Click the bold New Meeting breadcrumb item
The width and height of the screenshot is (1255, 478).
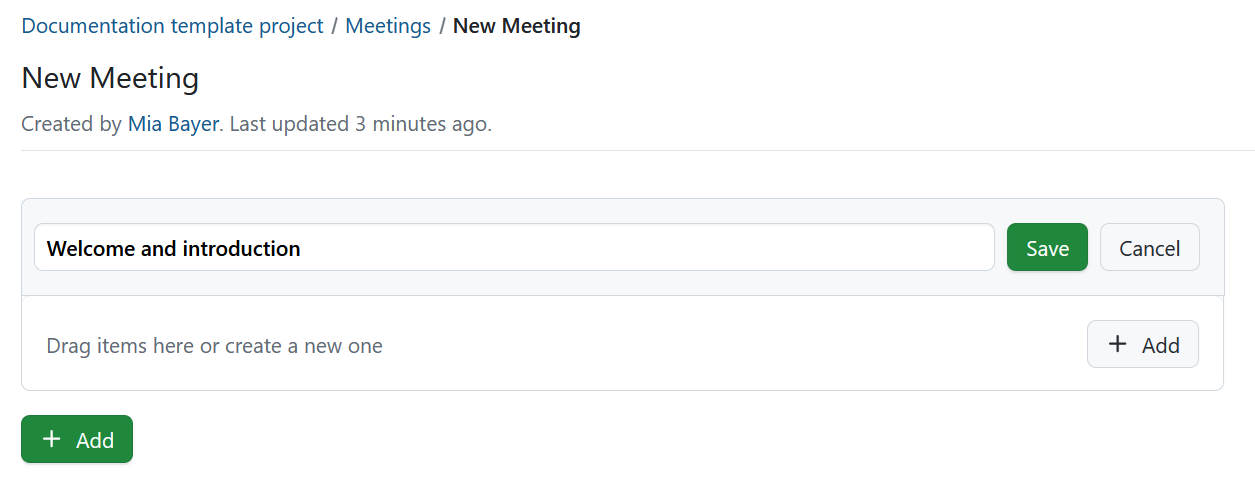coord(516,26)
